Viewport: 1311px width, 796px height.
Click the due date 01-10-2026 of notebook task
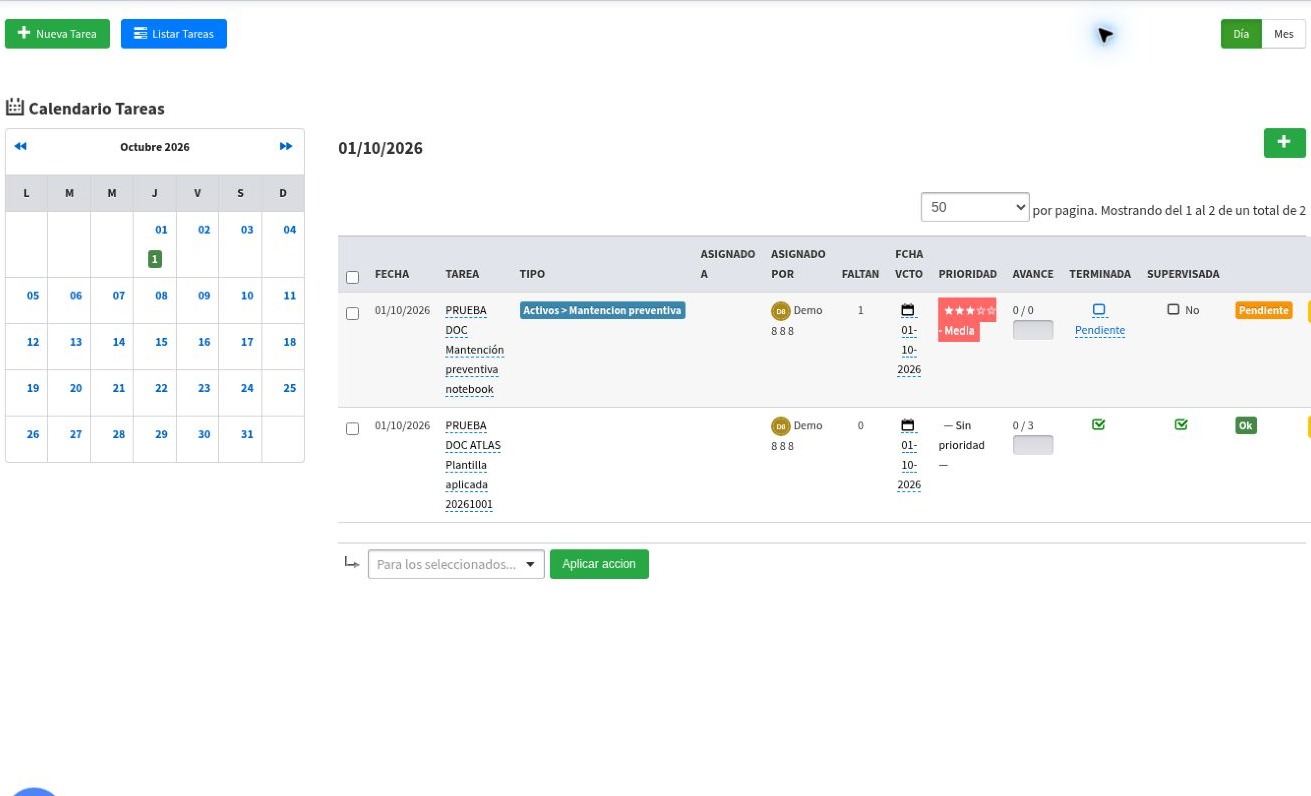point(909,350)
